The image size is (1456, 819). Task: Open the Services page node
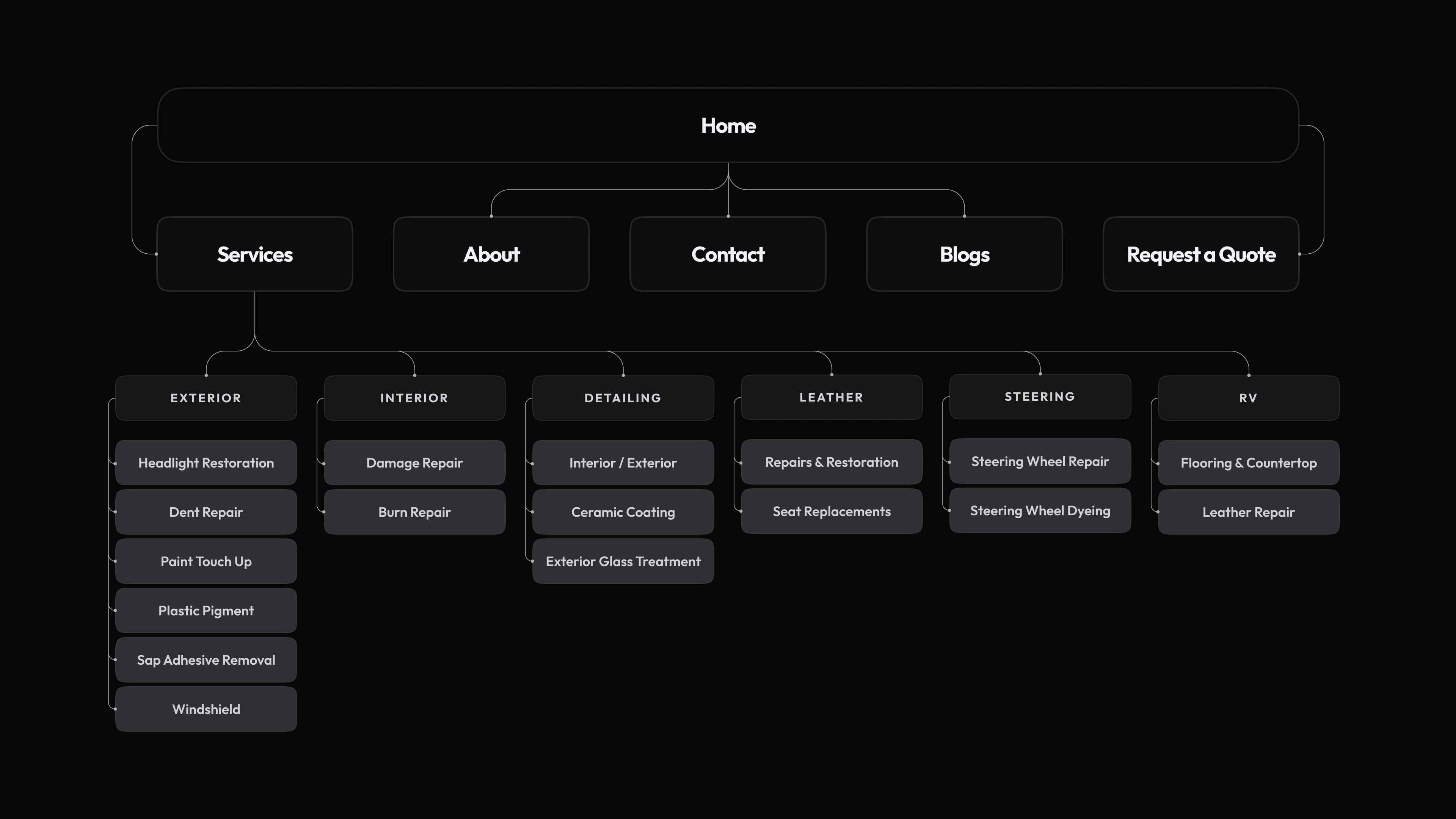pos(255,254)
